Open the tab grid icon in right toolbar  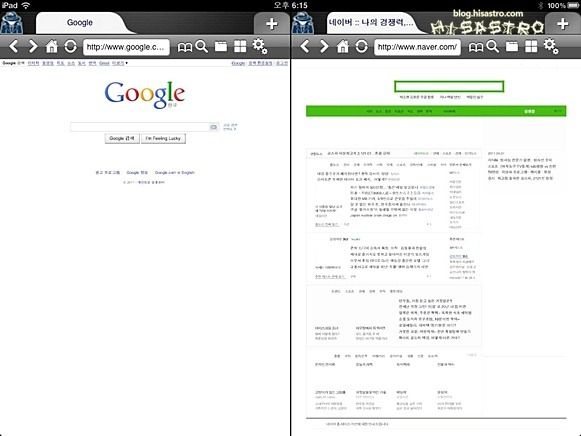pyautogui.click(x=531, y=47)
